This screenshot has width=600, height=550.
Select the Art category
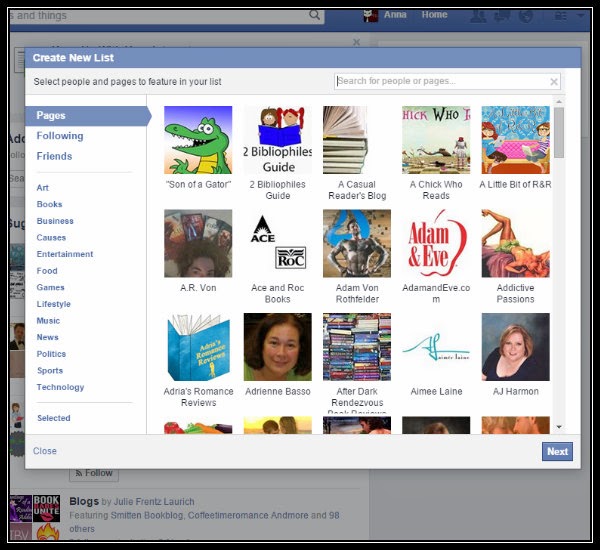point(42,188)
